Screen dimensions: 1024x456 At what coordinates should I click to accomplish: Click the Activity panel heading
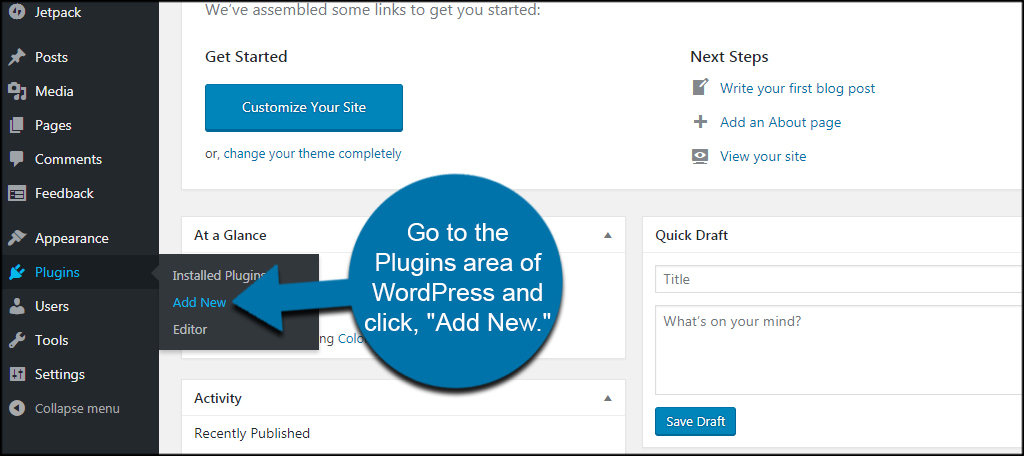[217, 398]
